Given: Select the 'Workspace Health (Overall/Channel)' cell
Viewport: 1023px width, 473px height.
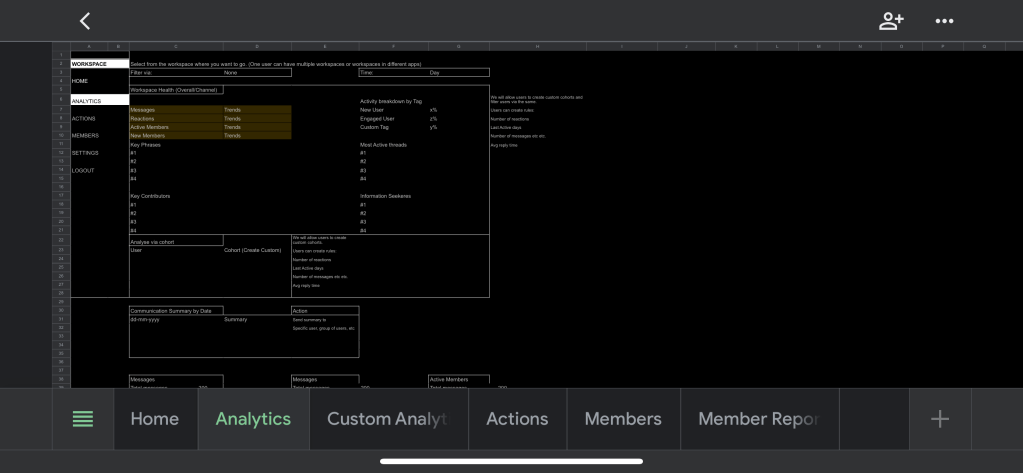Looking at the screenshot, I should click(176, 90).
